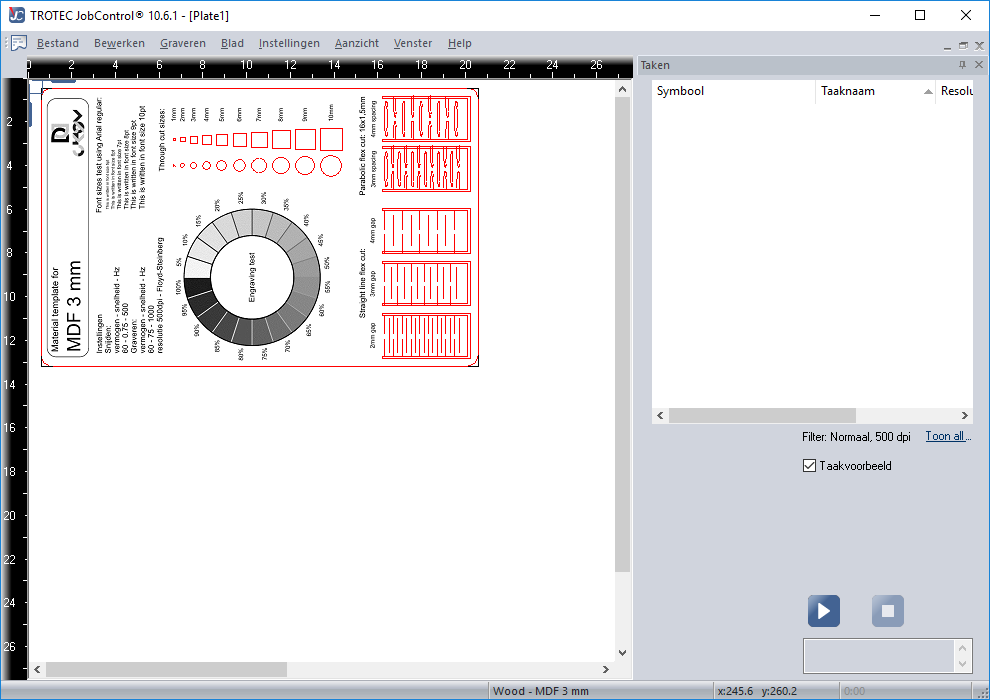Click the 50% gray engraving wheel segment
This screenshot has height=700, width=990.
[307, 268]
